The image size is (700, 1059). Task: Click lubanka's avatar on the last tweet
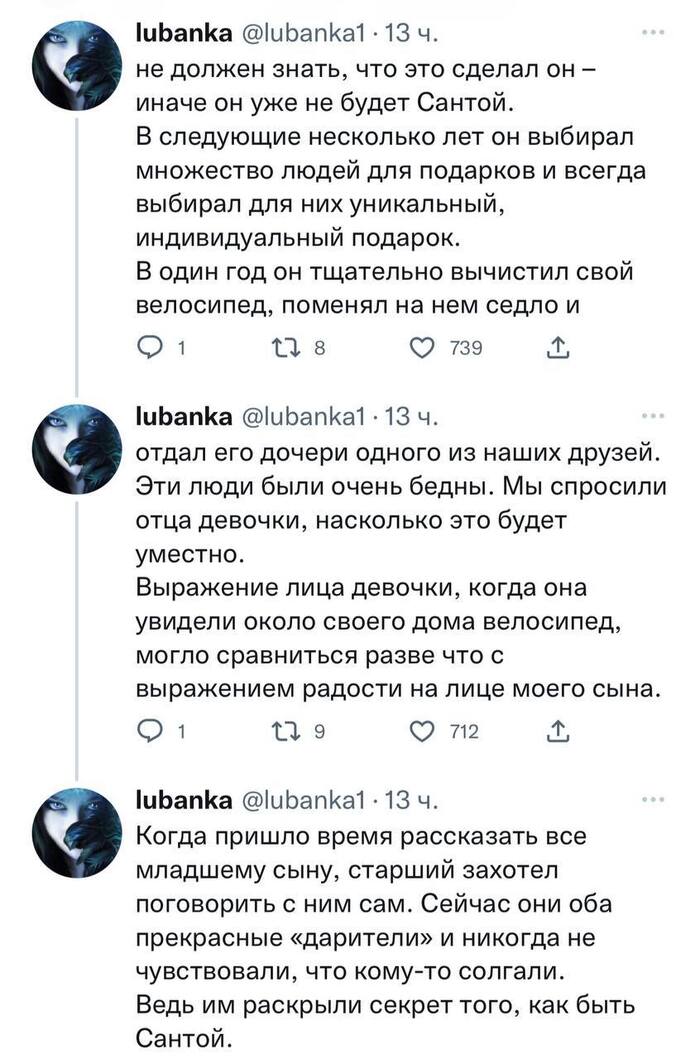click(78, 834)
